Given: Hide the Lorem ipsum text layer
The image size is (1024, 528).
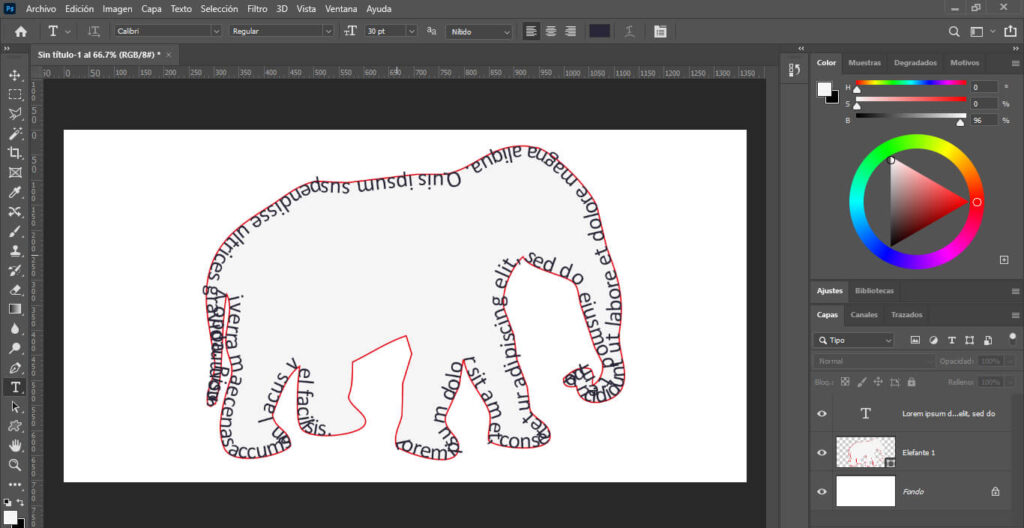Looking at the screenshot, I should click(822, 414).
